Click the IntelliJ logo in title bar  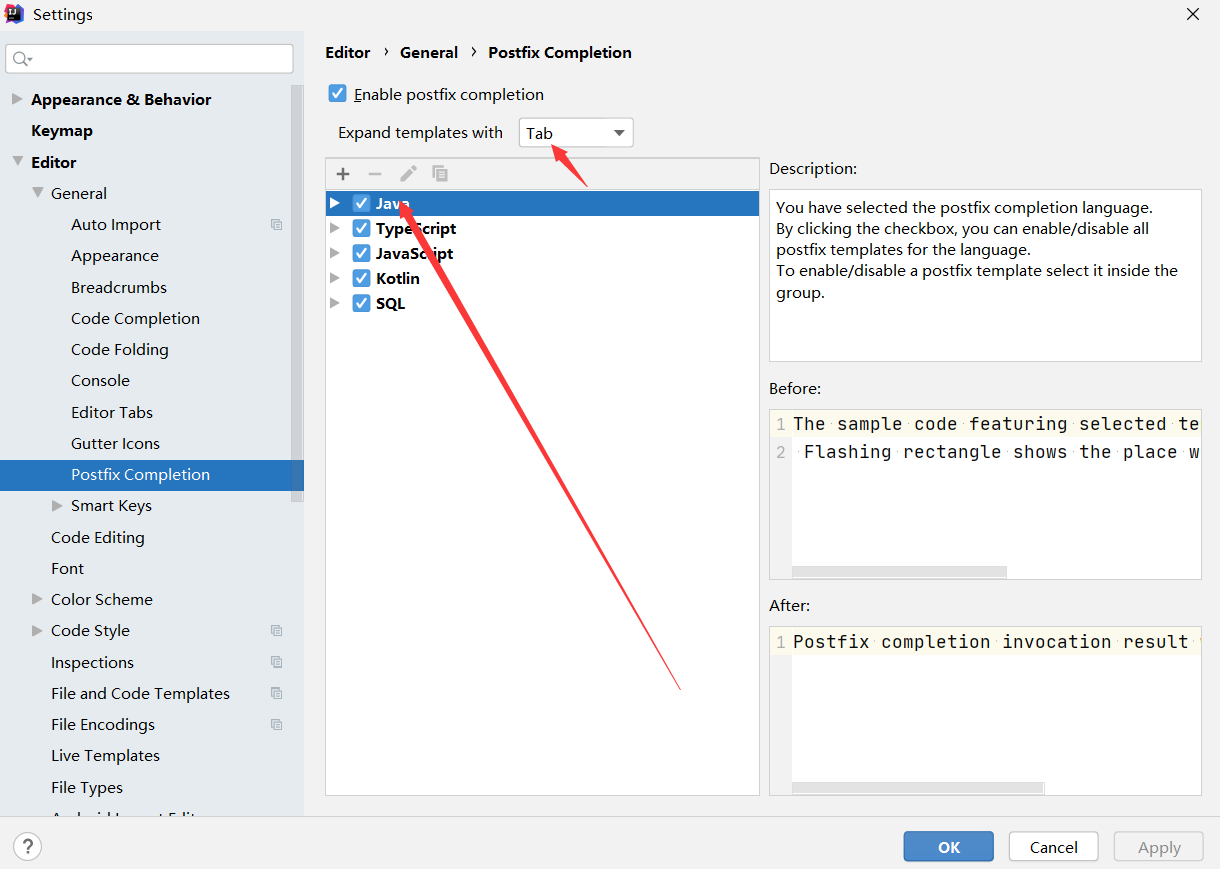pos(15,14)
